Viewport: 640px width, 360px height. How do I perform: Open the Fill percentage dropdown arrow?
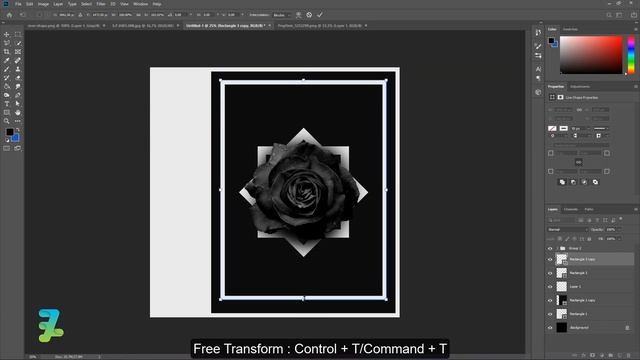coord(620,239)
